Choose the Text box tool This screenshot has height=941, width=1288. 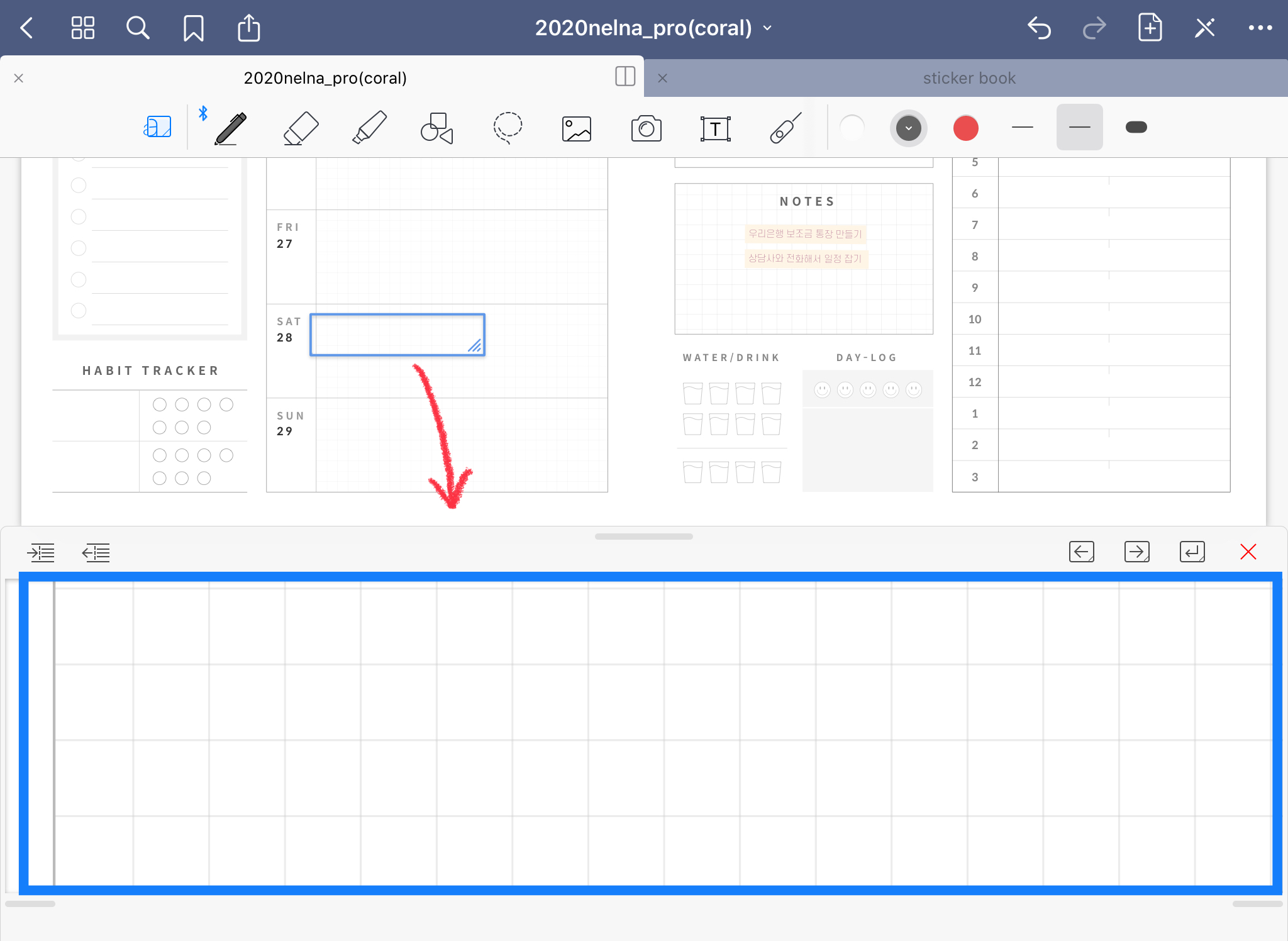[x=715, y=128]
